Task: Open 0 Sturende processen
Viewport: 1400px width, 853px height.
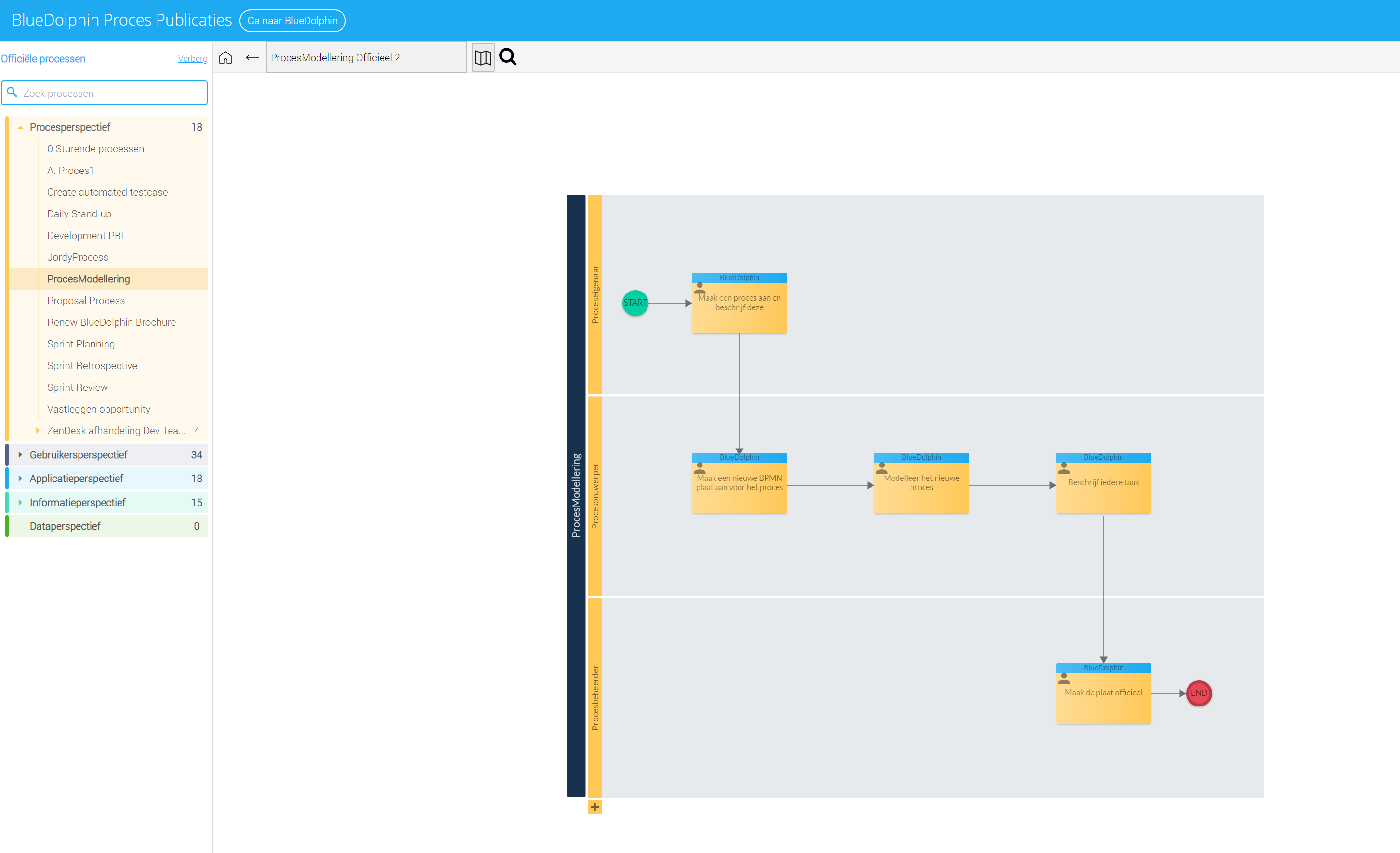Action: pyautogui.click(x=95, y=149)
